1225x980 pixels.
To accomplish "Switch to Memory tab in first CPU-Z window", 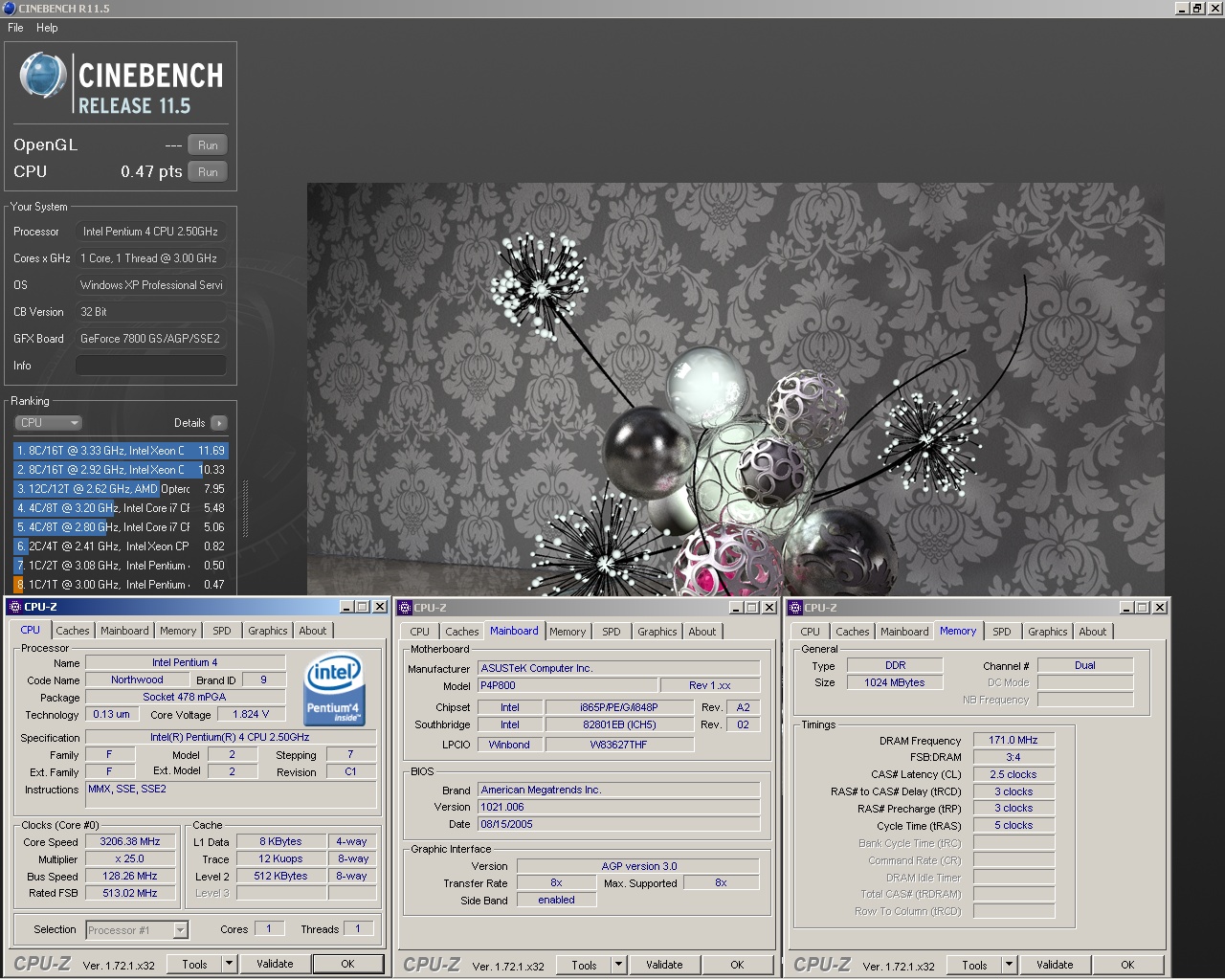I will click(x=178, y=631).
